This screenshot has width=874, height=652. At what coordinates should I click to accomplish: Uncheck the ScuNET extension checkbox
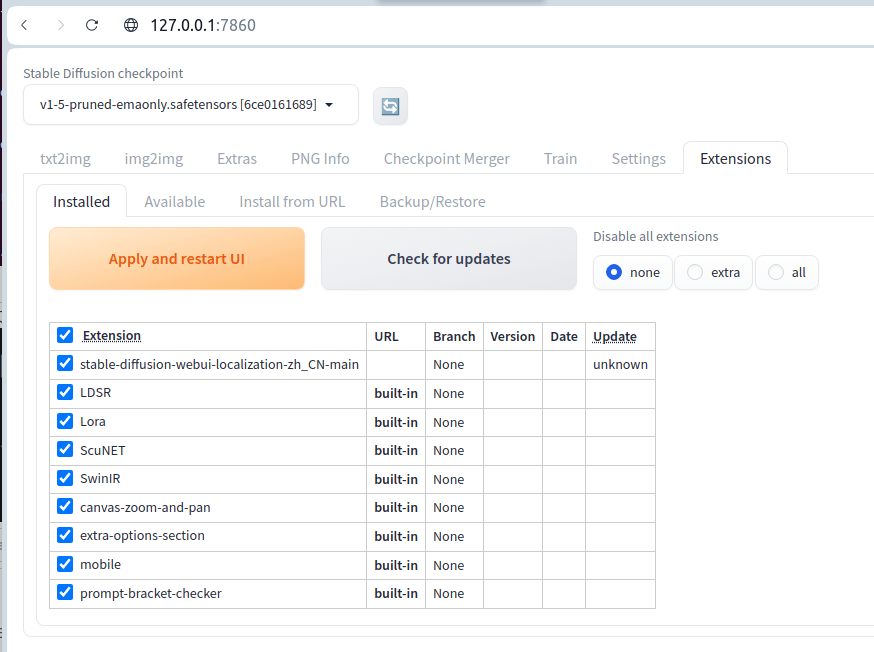(x=65, y=449)
